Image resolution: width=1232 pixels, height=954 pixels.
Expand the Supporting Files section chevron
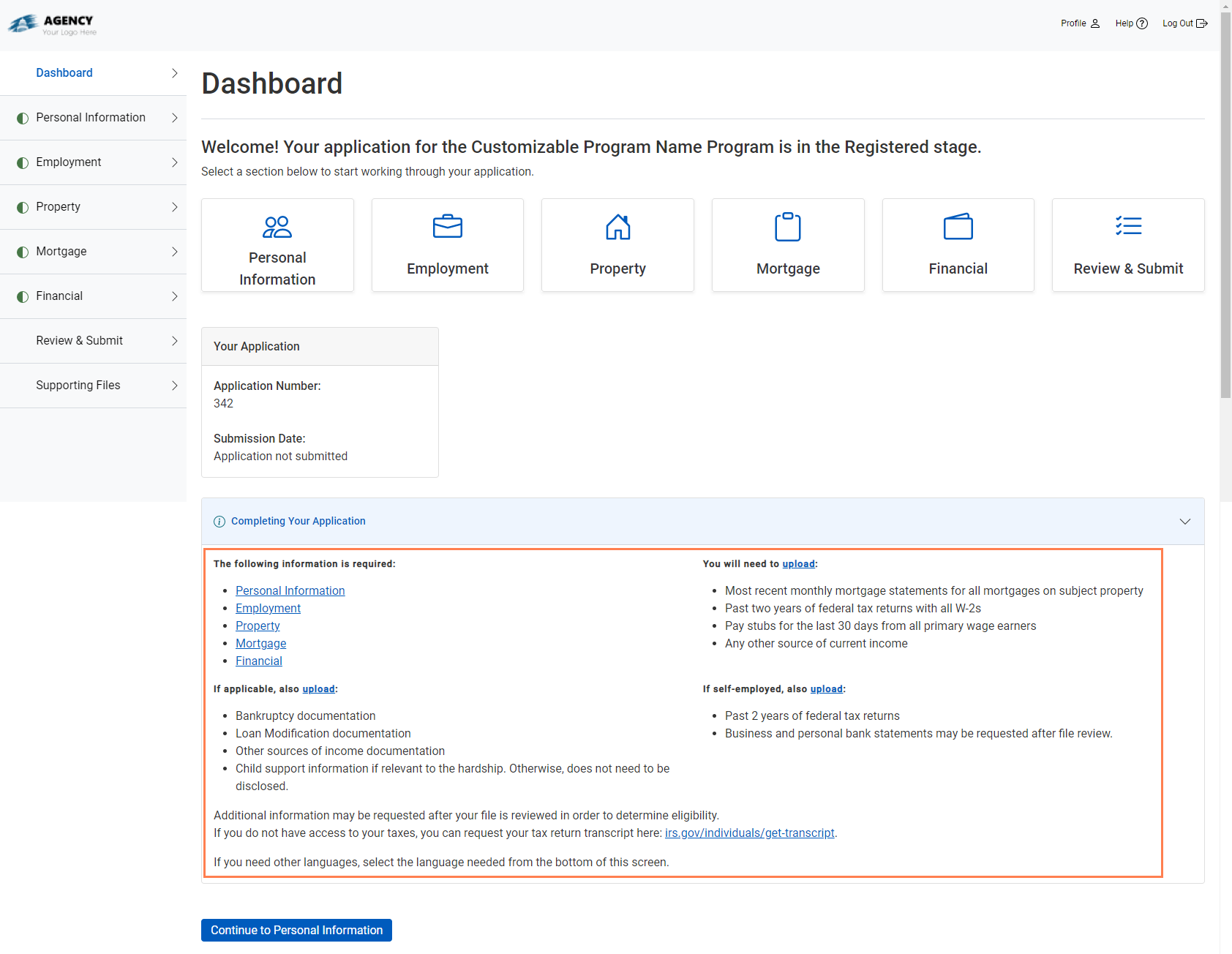pos(174,385)
